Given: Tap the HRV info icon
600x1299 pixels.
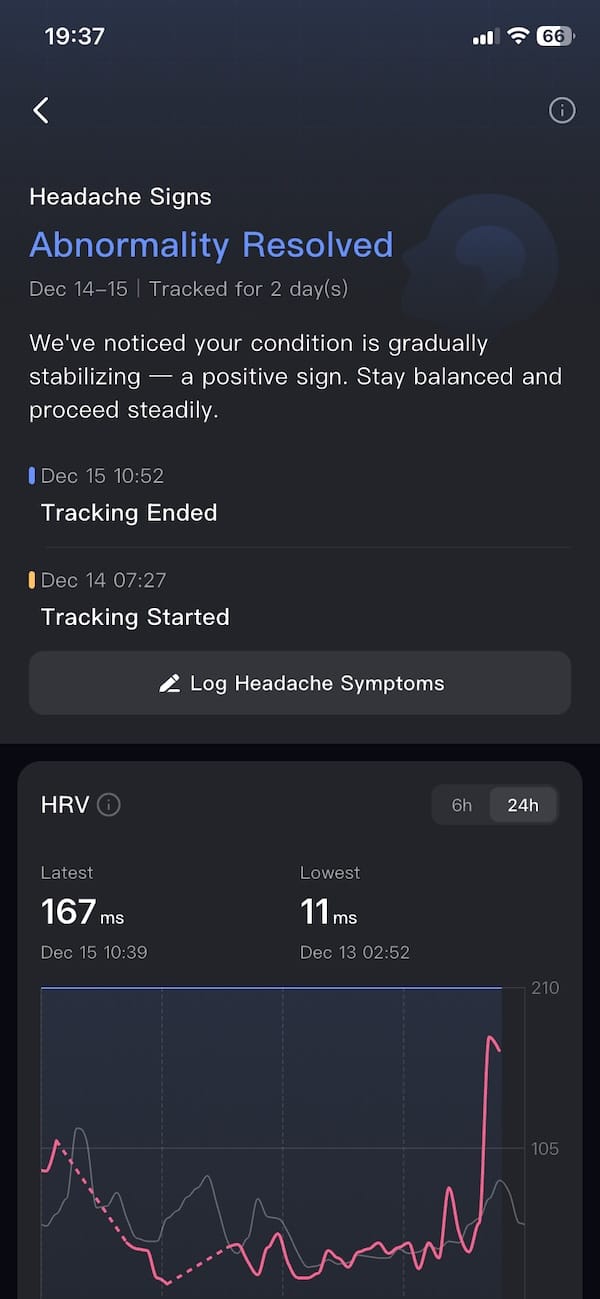Looking at the screenshot, I should pyautogui.click(x=109, y=805).
